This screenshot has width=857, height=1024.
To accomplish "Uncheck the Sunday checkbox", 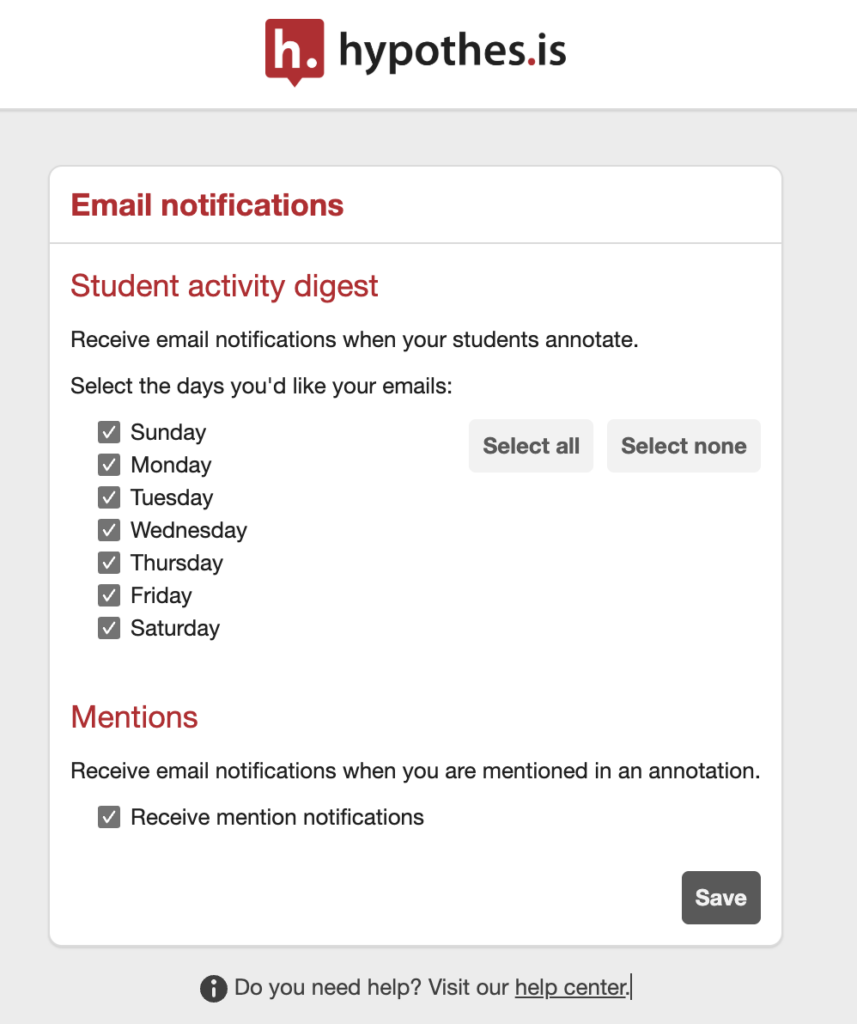I will tap(109, 432).
